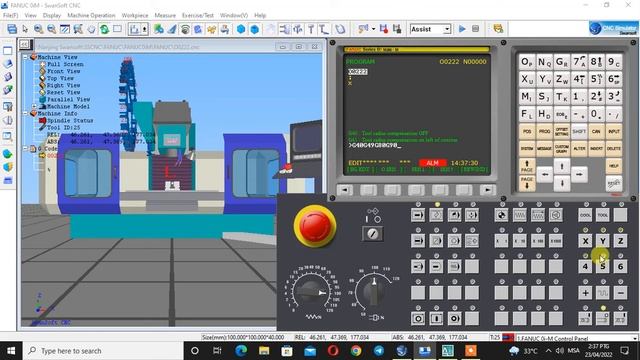The width and height of the screenshot is (640, 360).
Task: Adjust the spindle speed override knob
Action: (373, 291)
